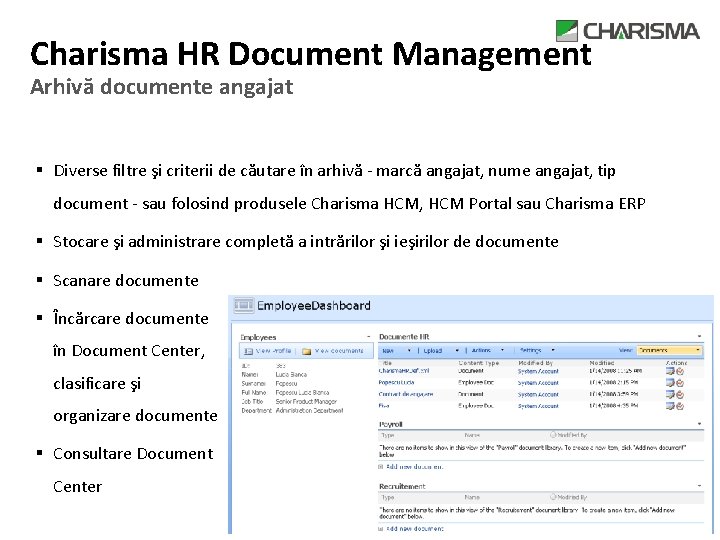Click the Name column header in Recruitement
The height and width of the screenshot is (540, 720).
coord(472,497)
